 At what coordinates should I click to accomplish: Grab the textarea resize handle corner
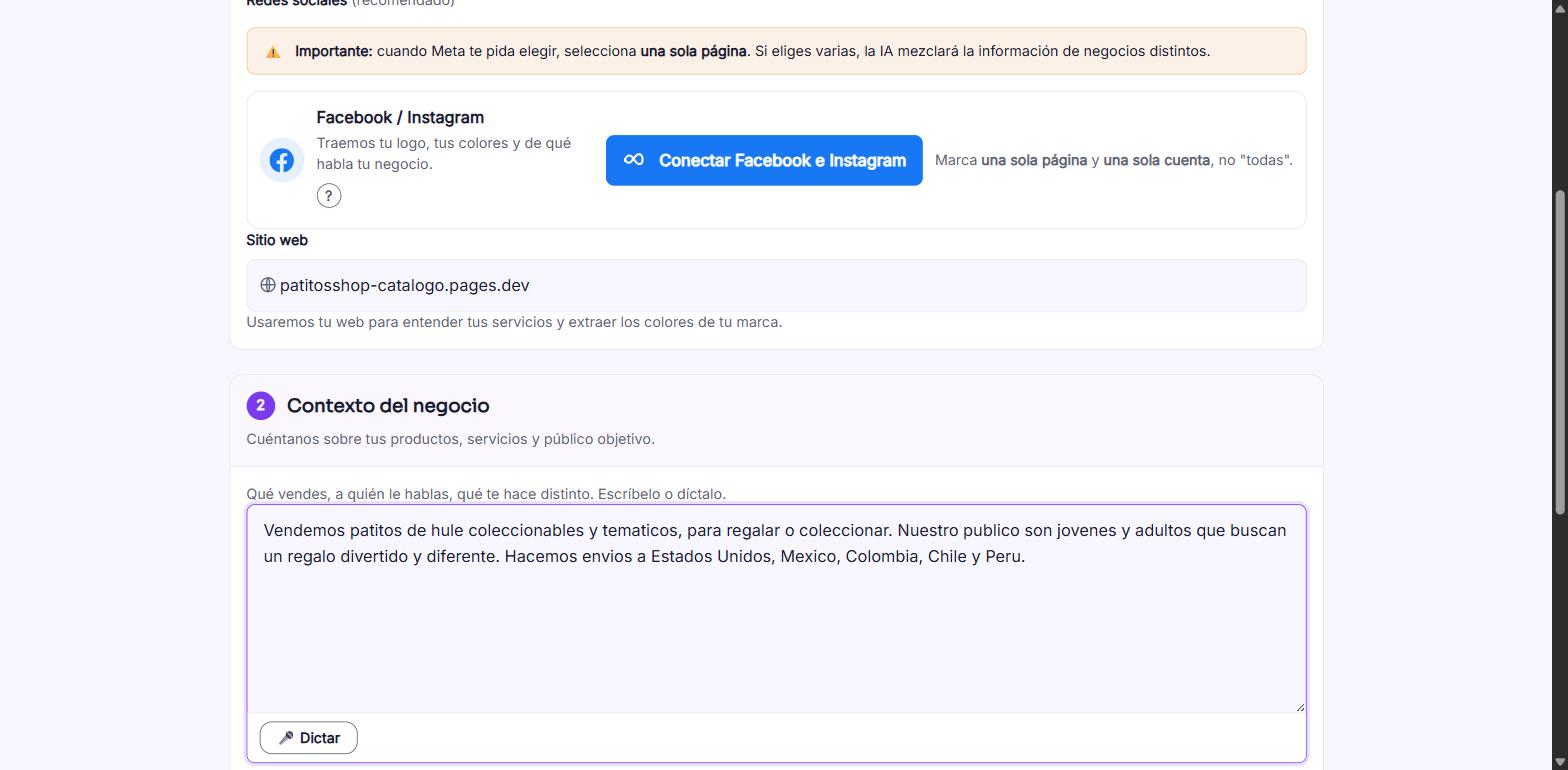(x=1299, y=706)
